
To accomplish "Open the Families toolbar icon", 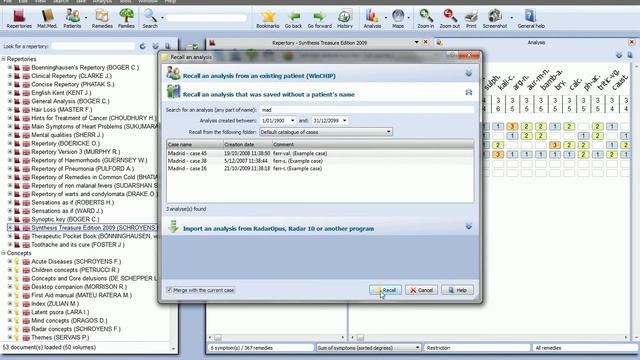I will point(126,18).
